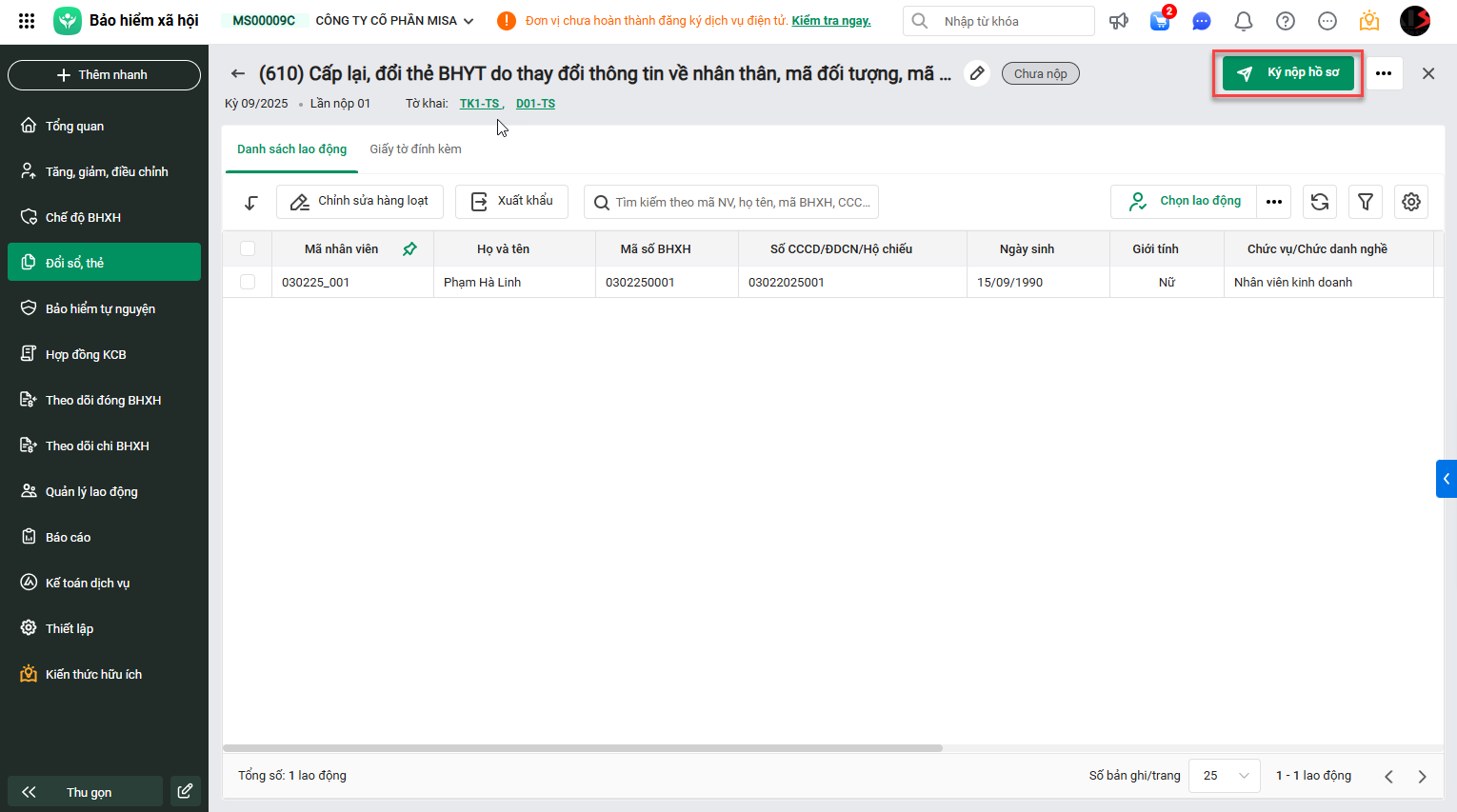The image size is (1457, 812).
Task: Close the record with X icon
Action: click(1428, 73)
